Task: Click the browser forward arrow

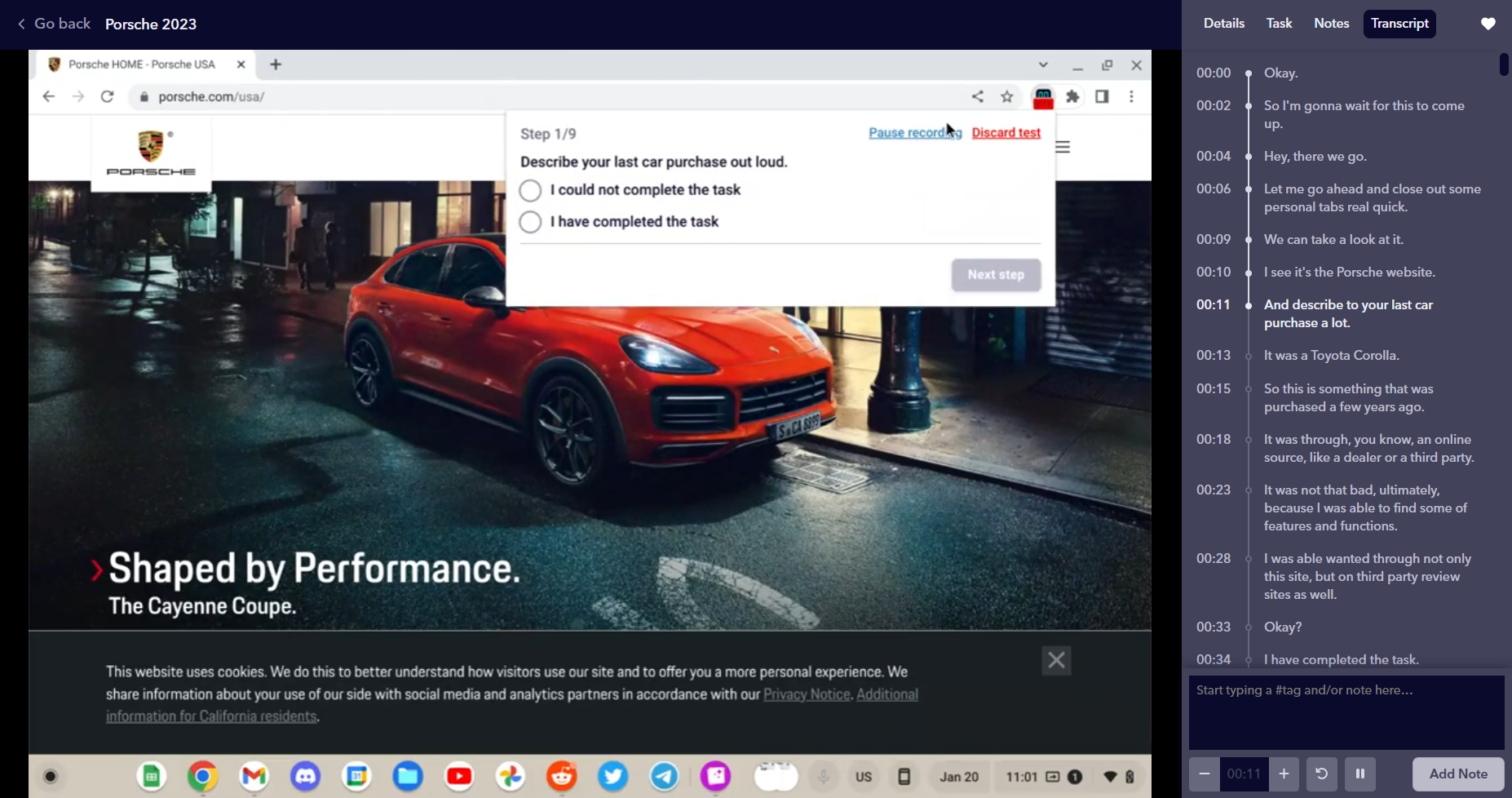Action: click(78, 96)
